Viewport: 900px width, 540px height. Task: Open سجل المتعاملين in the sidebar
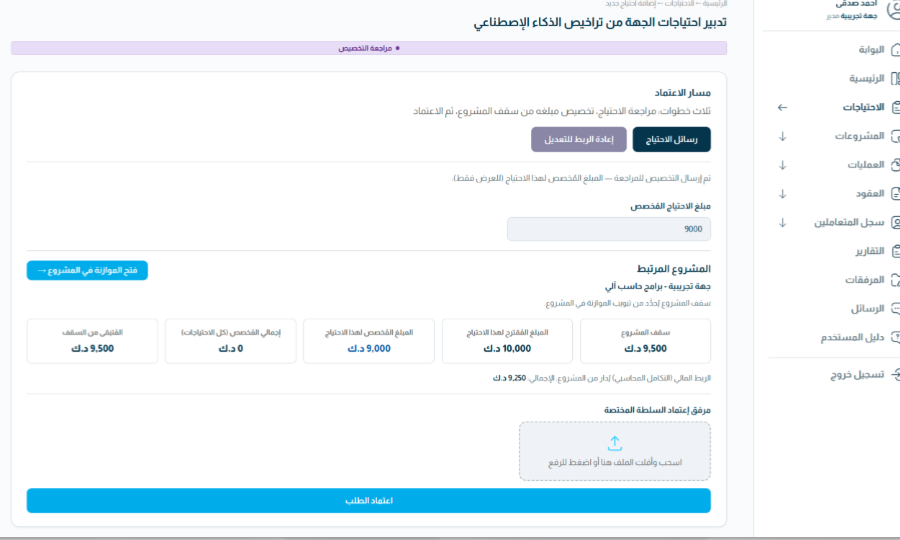pos(849,222)
